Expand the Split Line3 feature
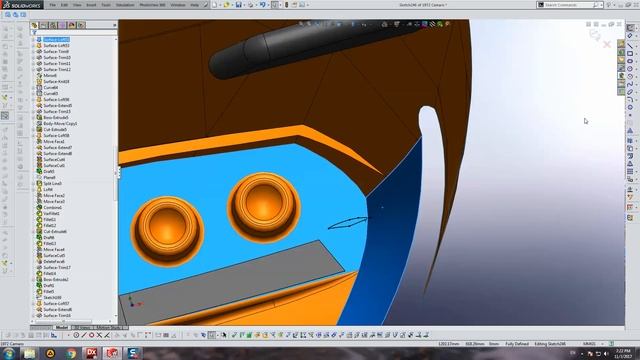 pos(33,184)
